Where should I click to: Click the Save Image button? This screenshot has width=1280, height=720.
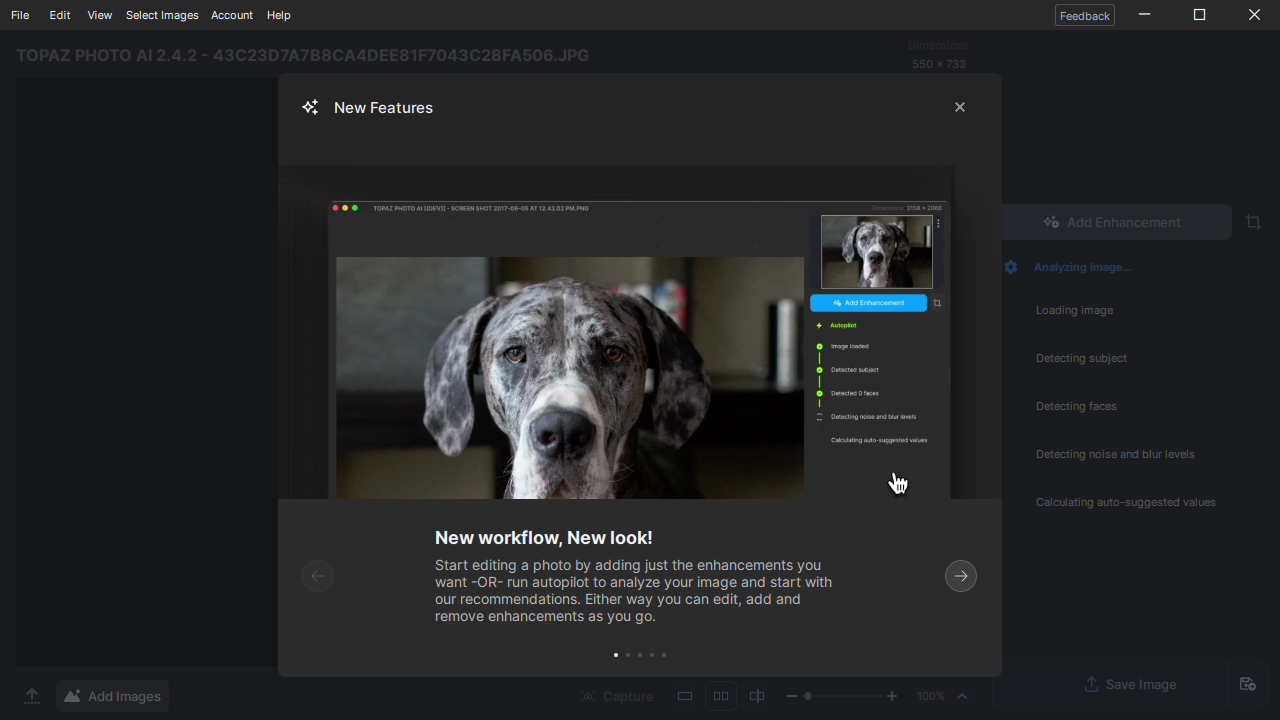pyautogui.click(x=1130, y=684)
